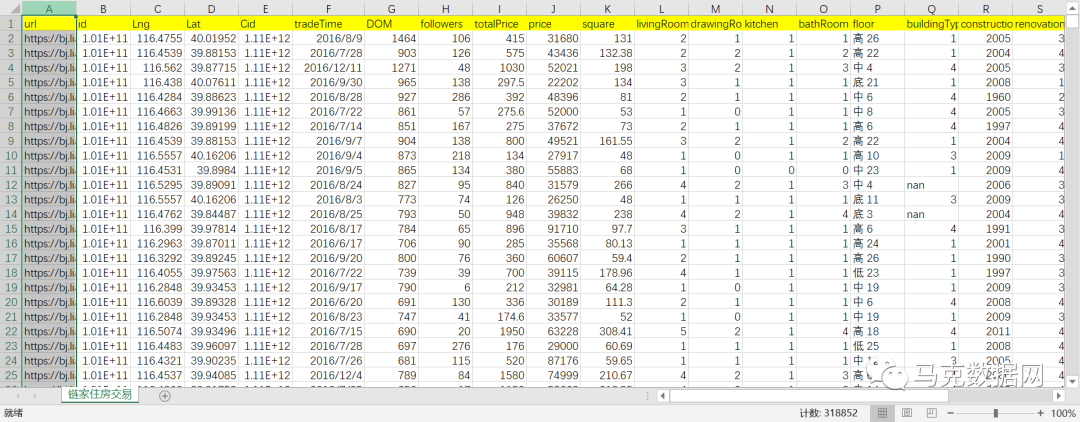Select row 1 header
The image size is (1080, 422).
click(10, 24)
